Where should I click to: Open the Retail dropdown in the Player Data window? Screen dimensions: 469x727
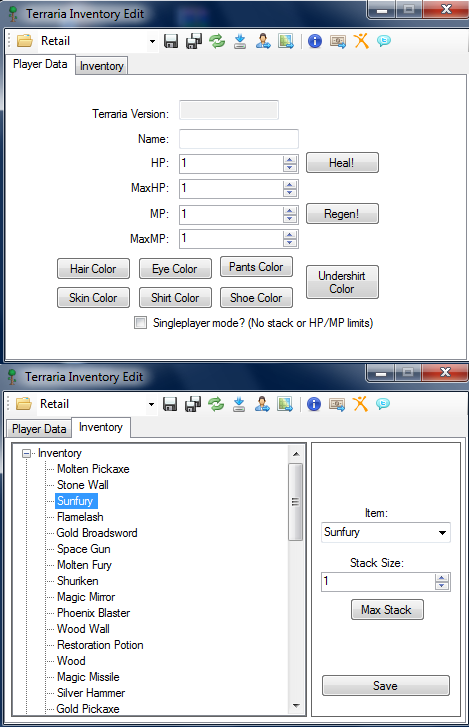[x=152, y=41]
